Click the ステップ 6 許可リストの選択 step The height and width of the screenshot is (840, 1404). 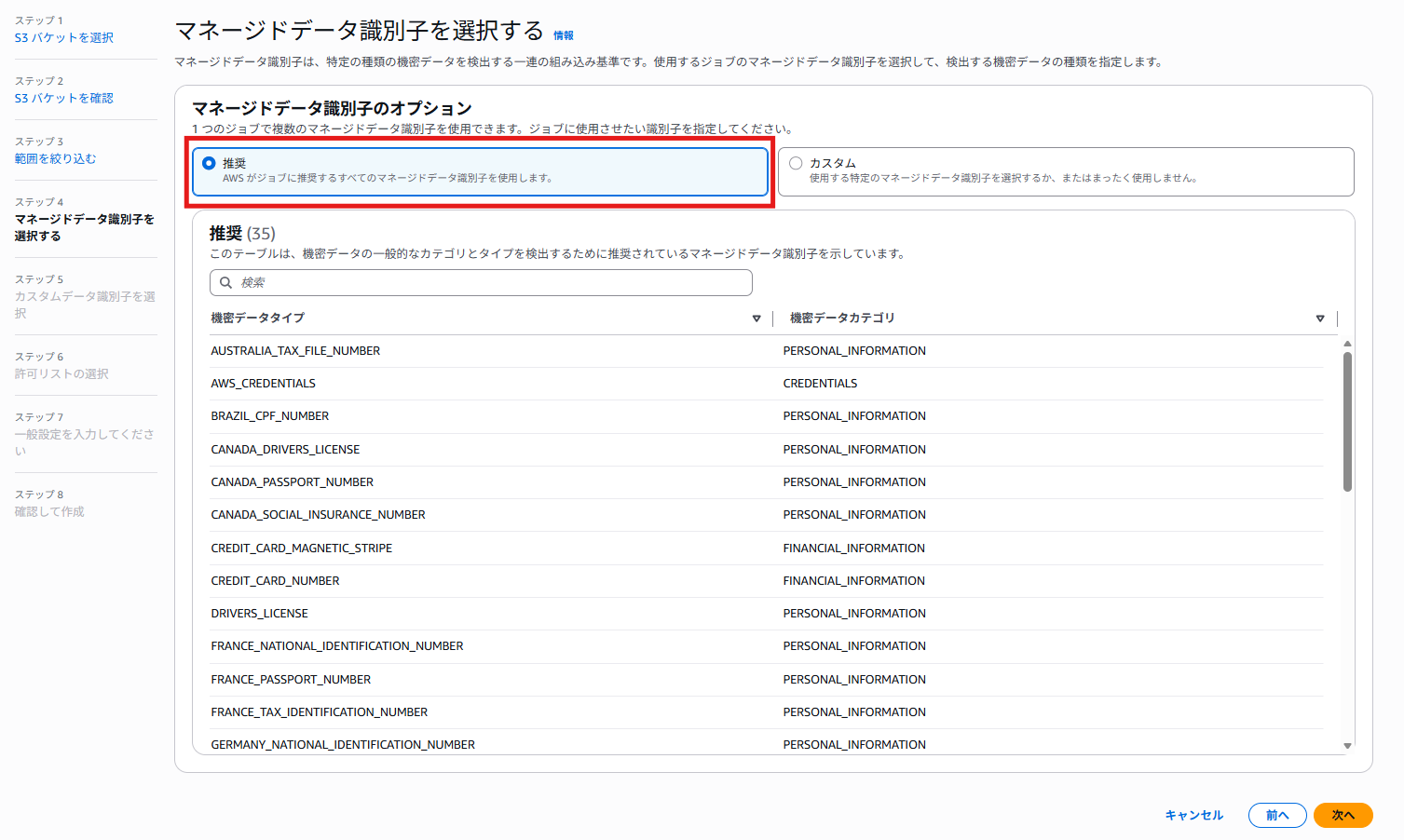pyautogui.click(x=61, y=365)
